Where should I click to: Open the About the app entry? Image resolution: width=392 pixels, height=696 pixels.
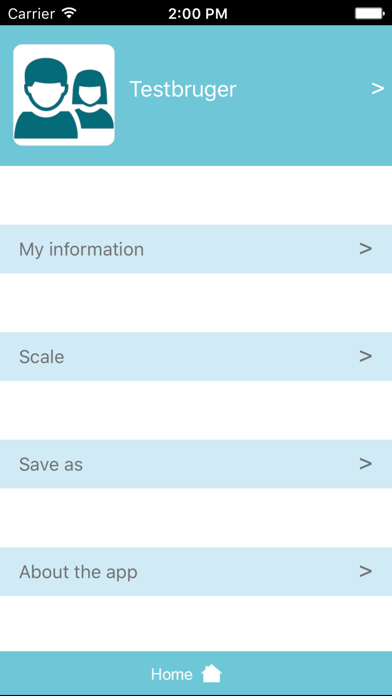click(x=196, y=572)
